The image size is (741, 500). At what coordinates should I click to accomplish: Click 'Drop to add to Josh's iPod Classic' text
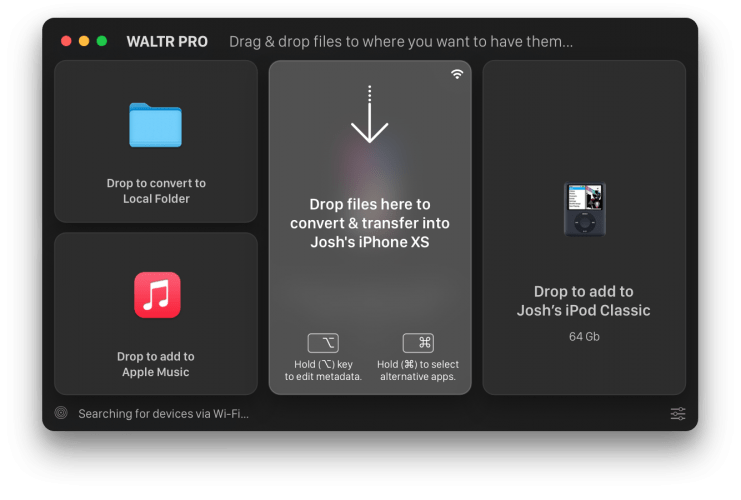tap(584, 301)
